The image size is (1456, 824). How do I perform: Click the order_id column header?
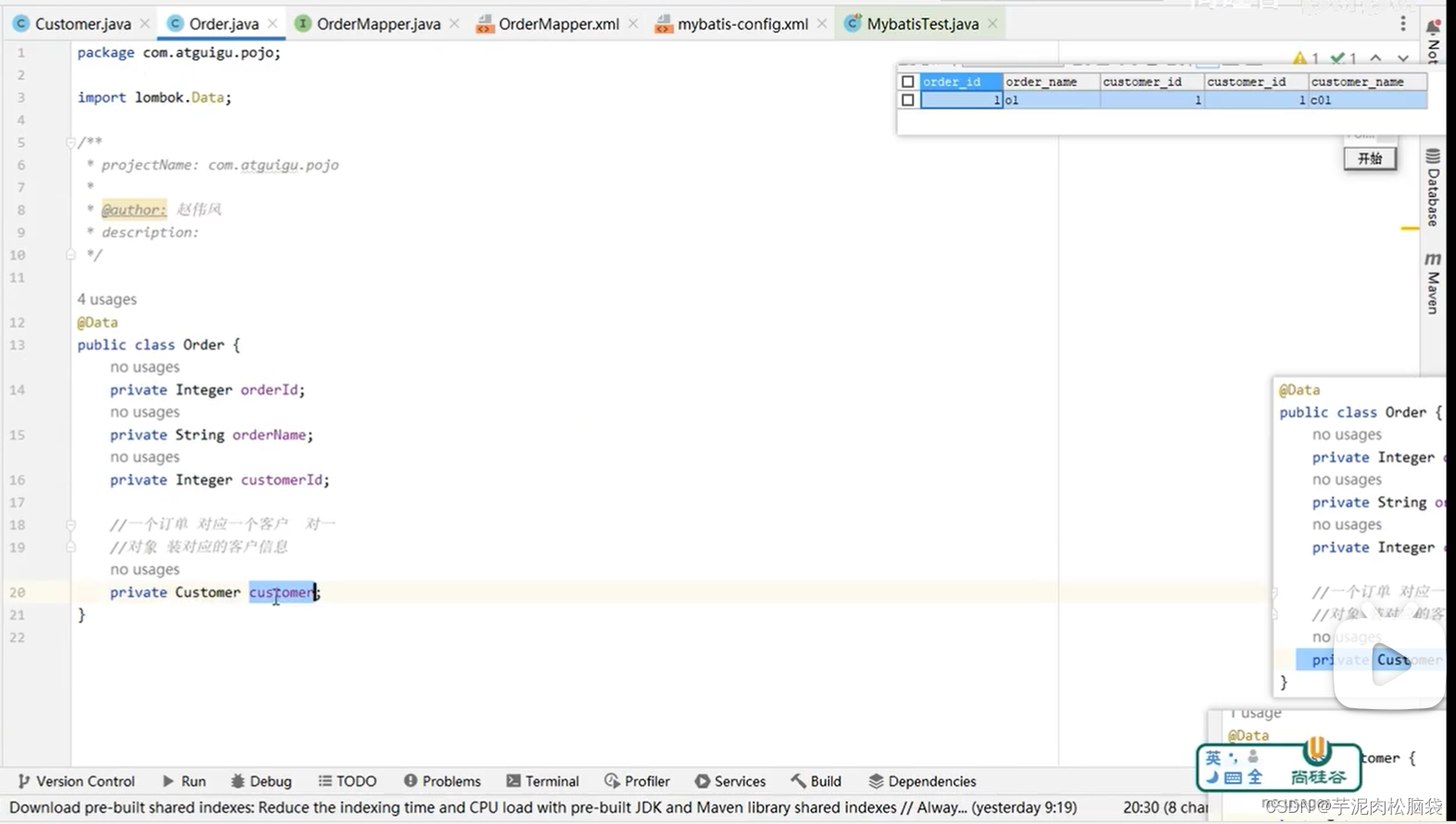[x=961, y=82]
